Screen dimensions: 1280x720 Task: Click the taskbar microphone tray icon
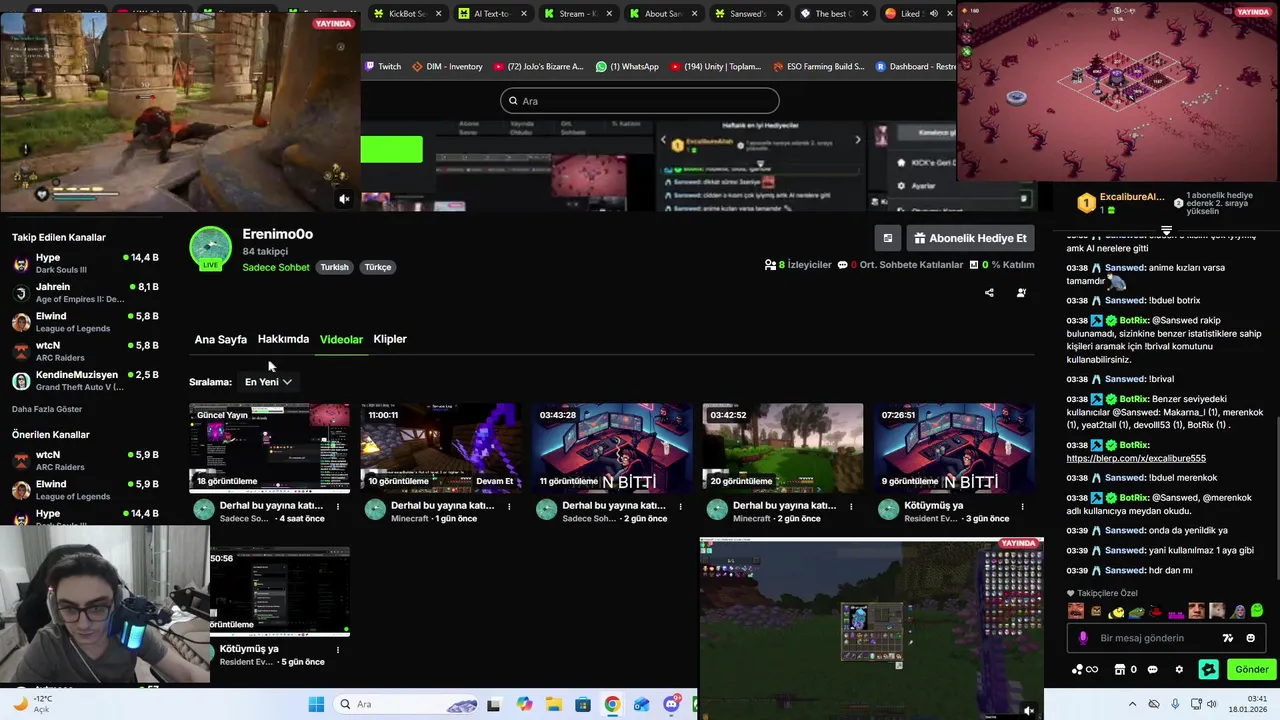pyautogui.click(x=1175, y=704)
